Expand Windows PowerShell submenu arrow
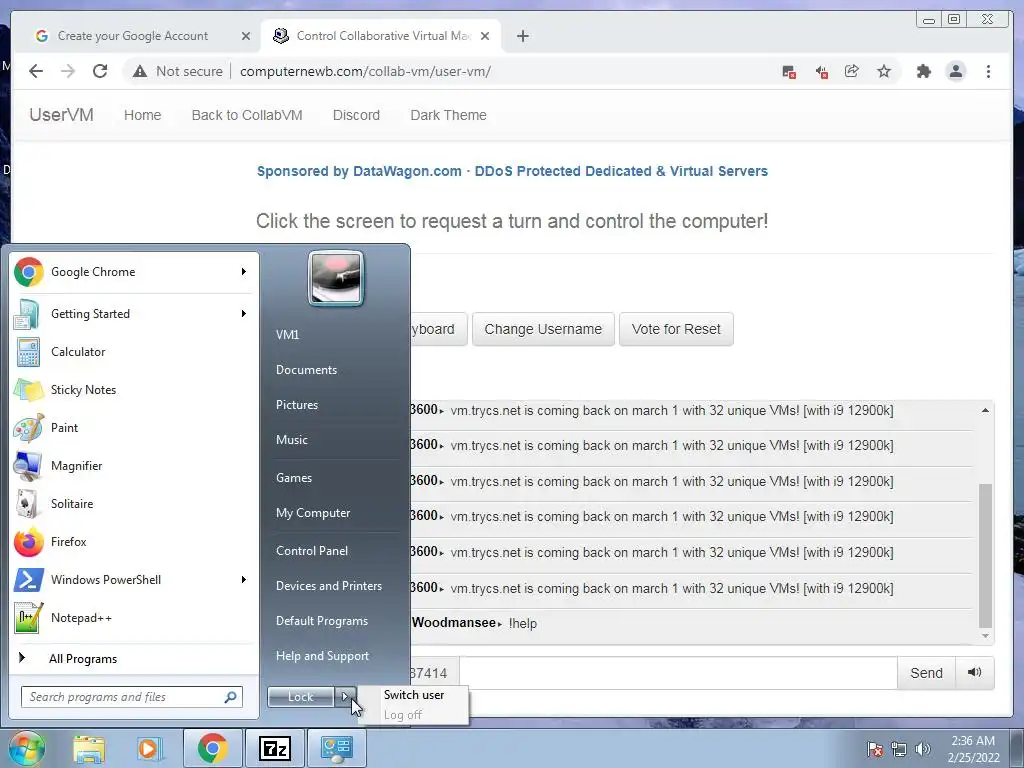Screen dimensions: 1024x768 tap(244, 579)
